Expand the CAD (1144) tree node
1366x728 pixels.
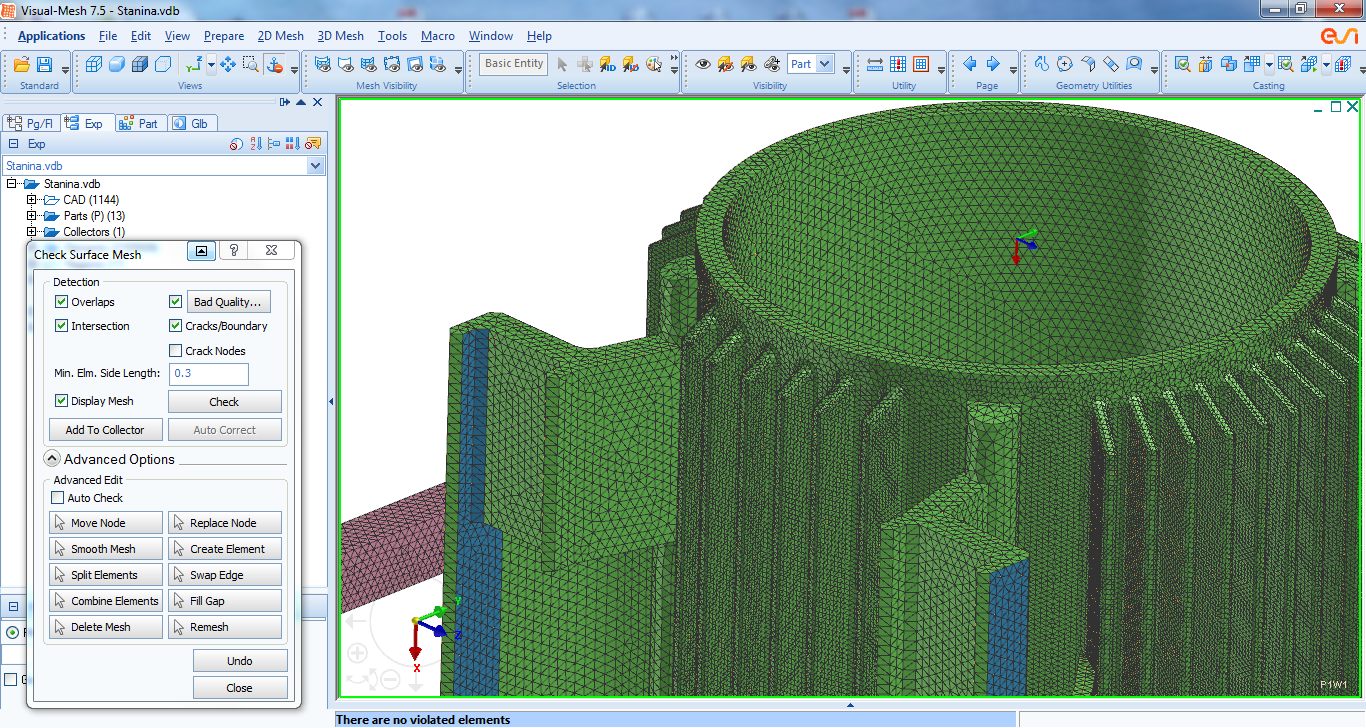pyautogui.click(x=32, y=200)
